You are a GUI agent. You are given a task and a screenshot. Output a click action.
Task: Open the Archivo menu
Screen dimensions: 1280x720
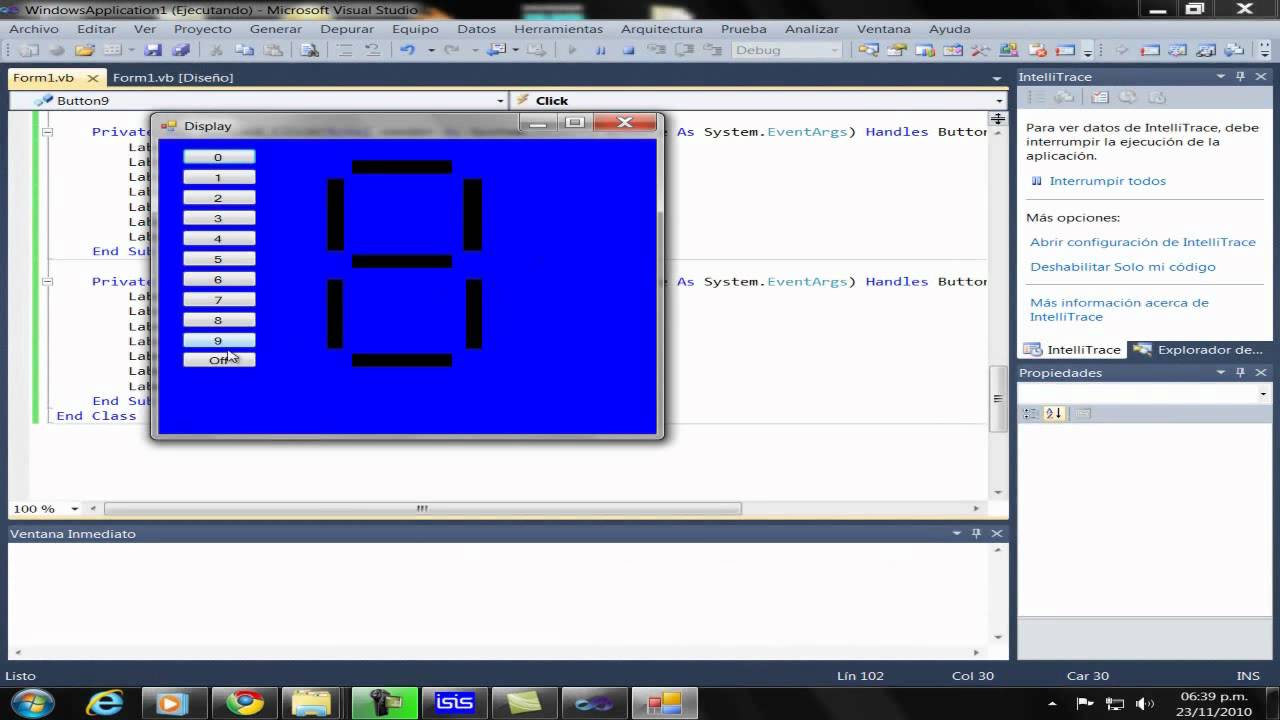[x=34, y=29]
